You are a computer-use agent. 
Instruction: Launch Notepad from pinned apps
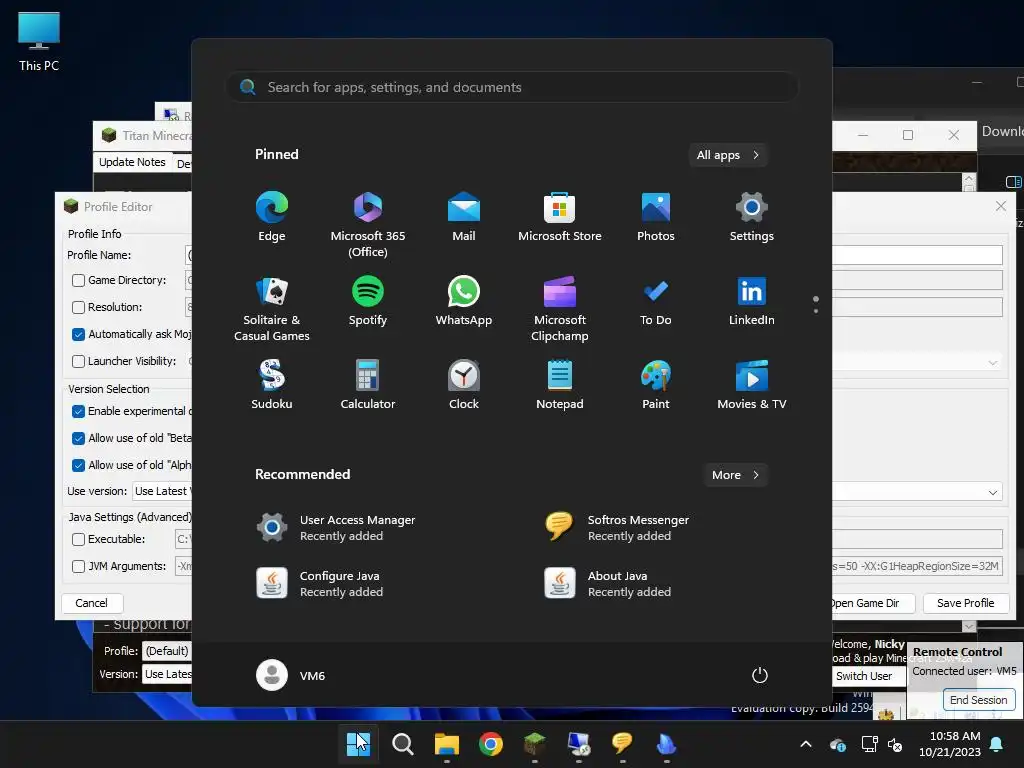[x=560, y=385]
